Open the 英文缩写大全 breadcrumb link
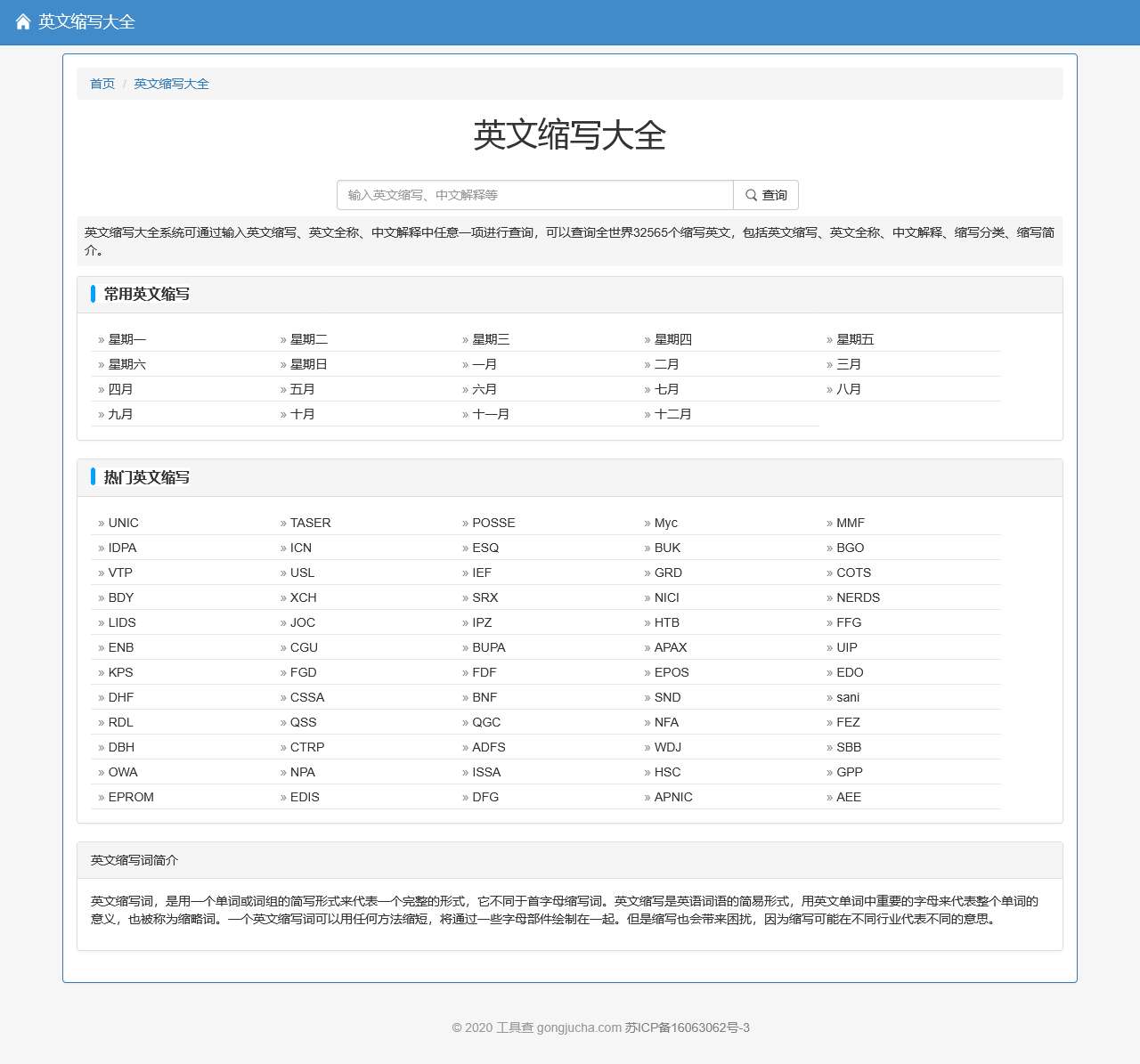1140x1064 pixels. tap(171, 84)
